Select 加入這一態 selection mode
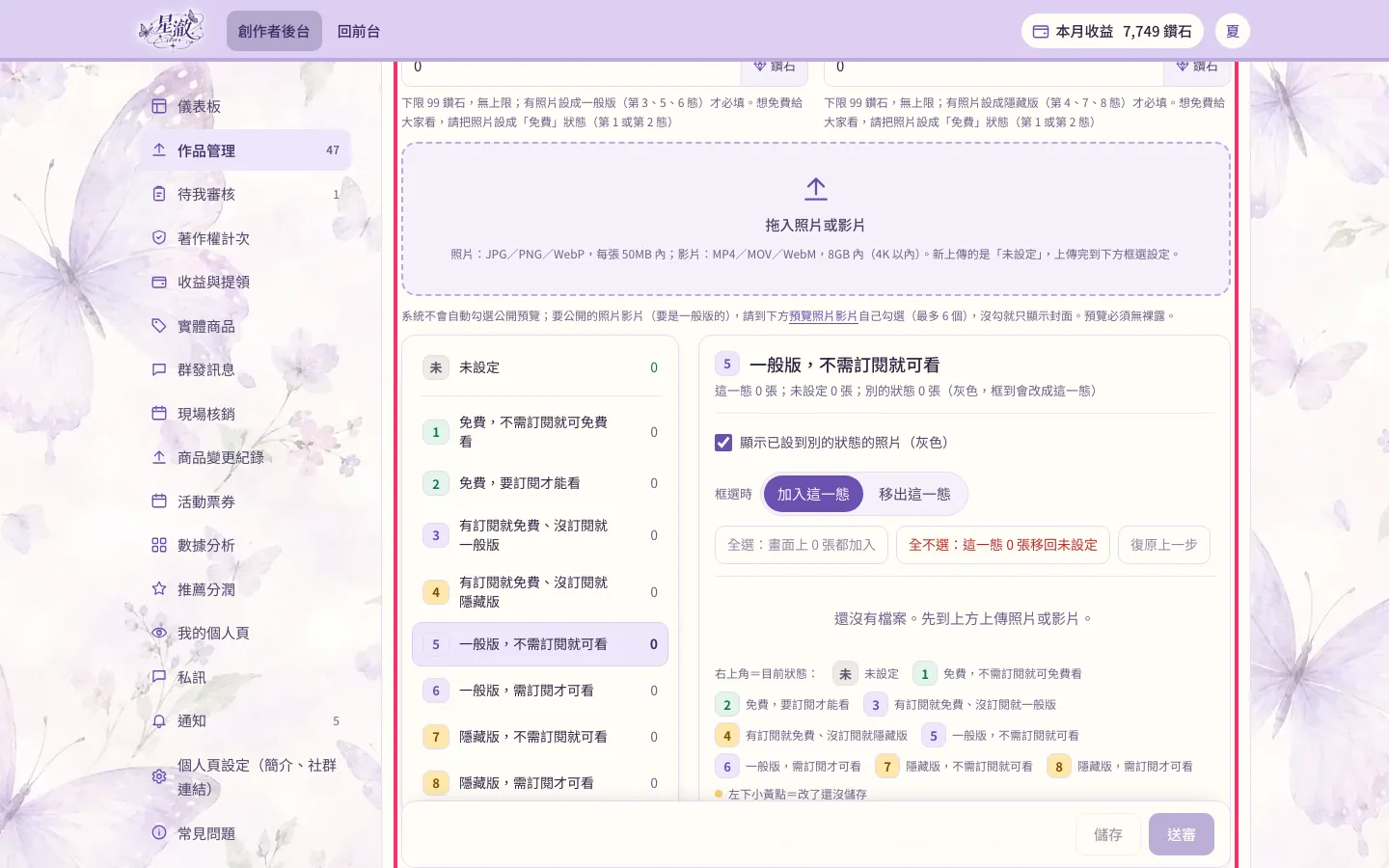 813,494
